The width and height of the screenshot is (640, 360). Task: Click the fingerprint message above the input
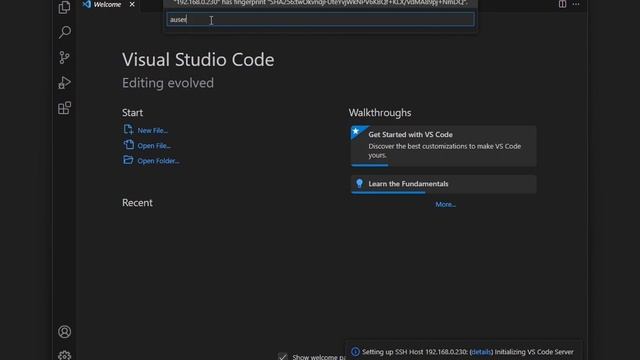(320, 3)
